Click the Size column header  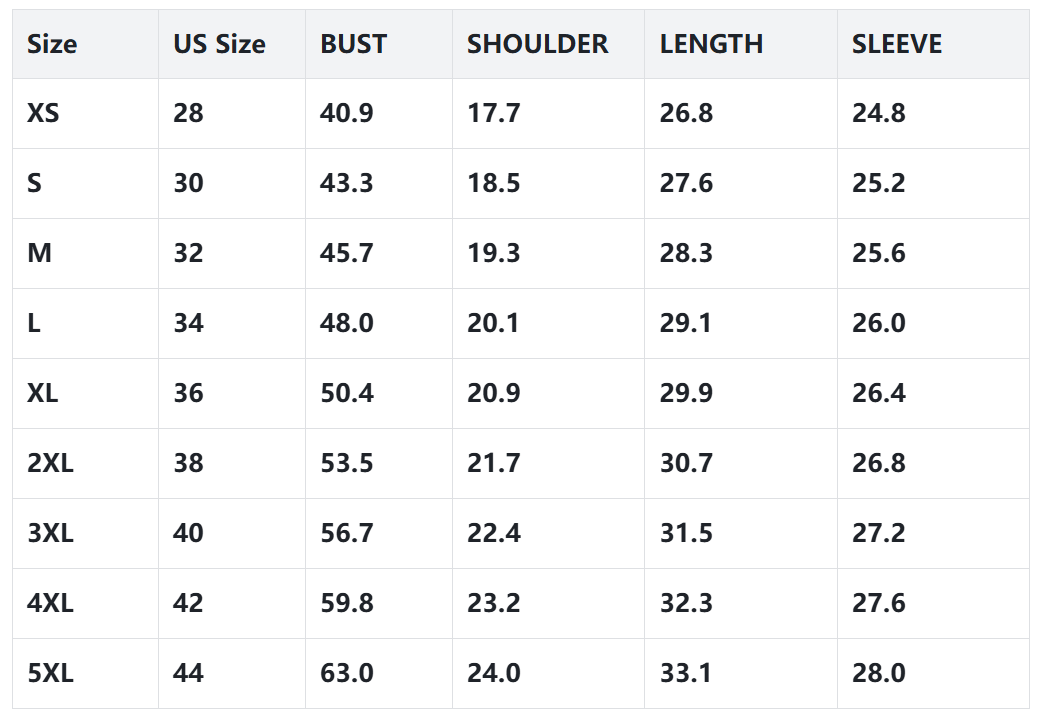pos(52,44)
